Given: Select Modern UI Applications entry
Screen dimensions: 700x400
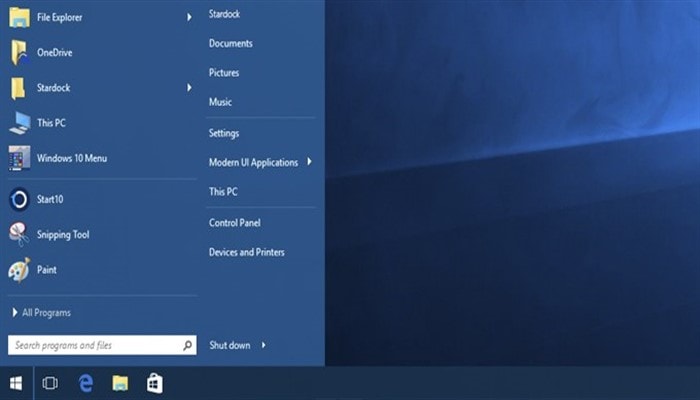Looking at the screenshot, I should [253, 162].
